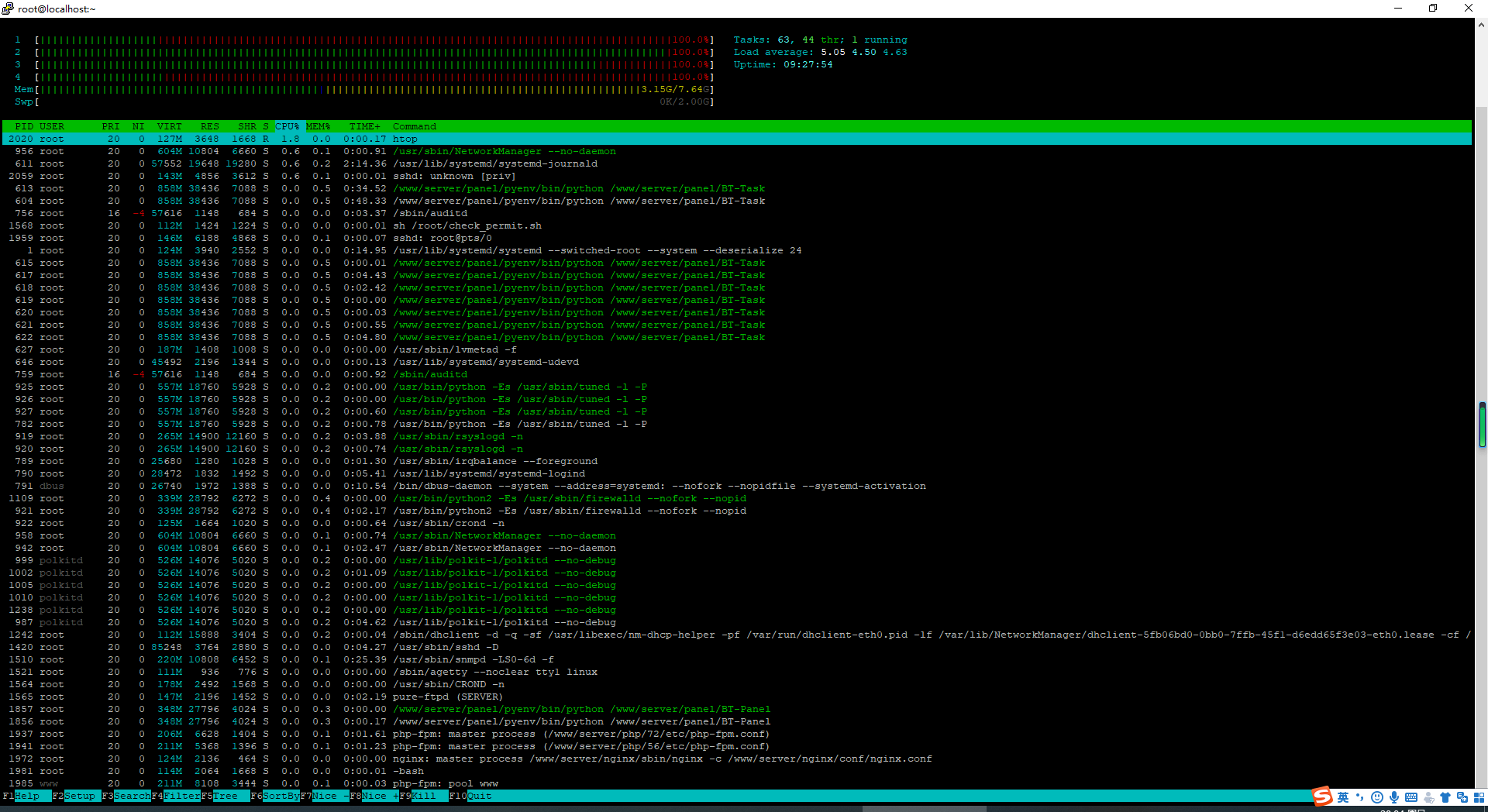Click F7 Nice - in htop footer
The height and width of the screenshot is (812, 1488).
pos(324,796)
